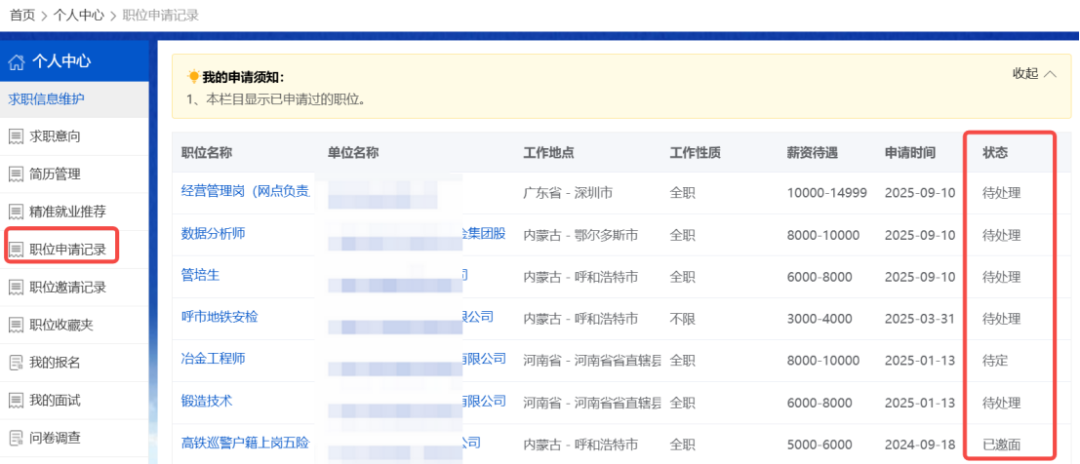This screenshot has height=464, width=1080.
Task: Open the 数据分析师 job posting
Action: pos(213,233)
